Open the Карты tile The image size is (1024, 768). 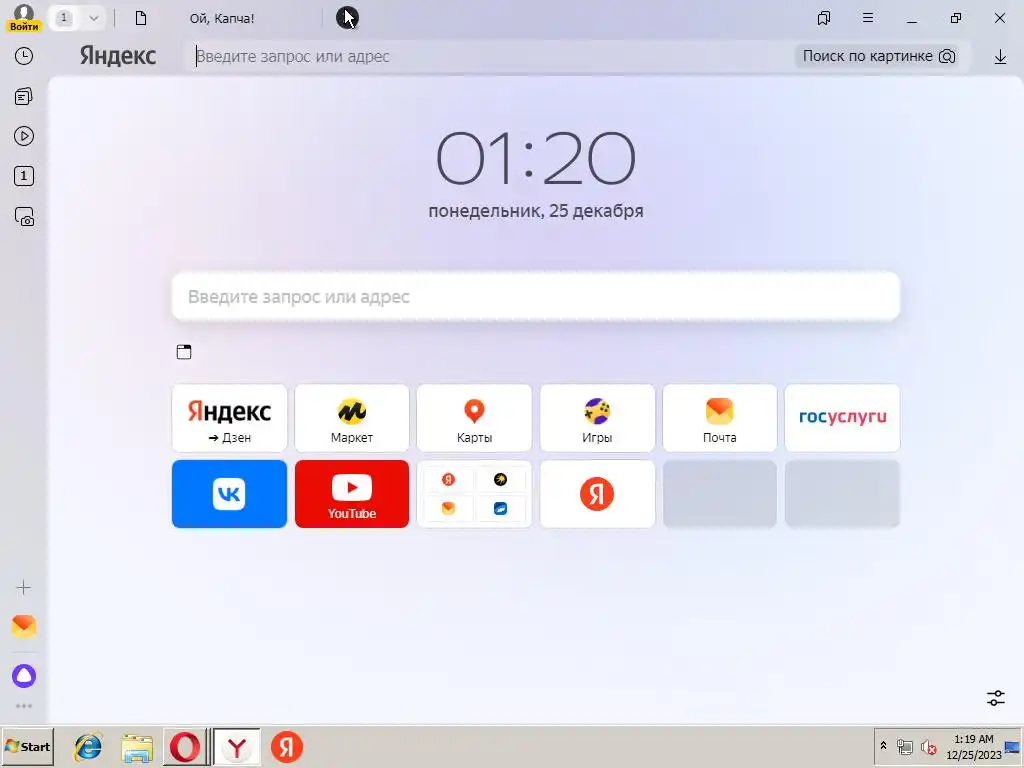(474, 418)
